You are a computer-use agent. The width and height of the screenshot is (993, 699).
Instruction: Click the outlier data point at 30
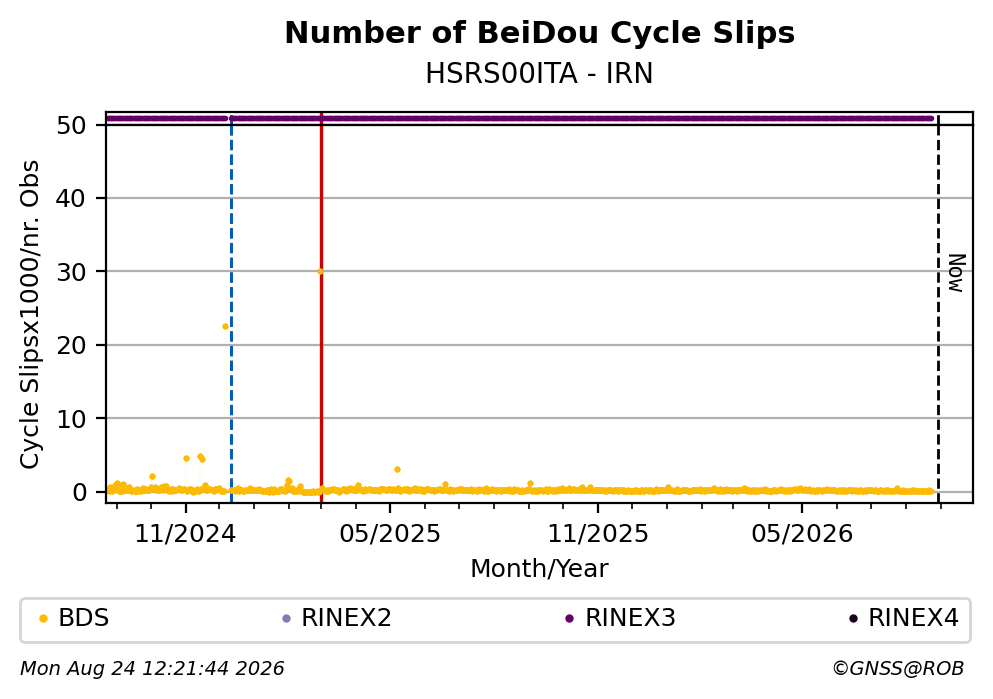(x=320, y=272)
